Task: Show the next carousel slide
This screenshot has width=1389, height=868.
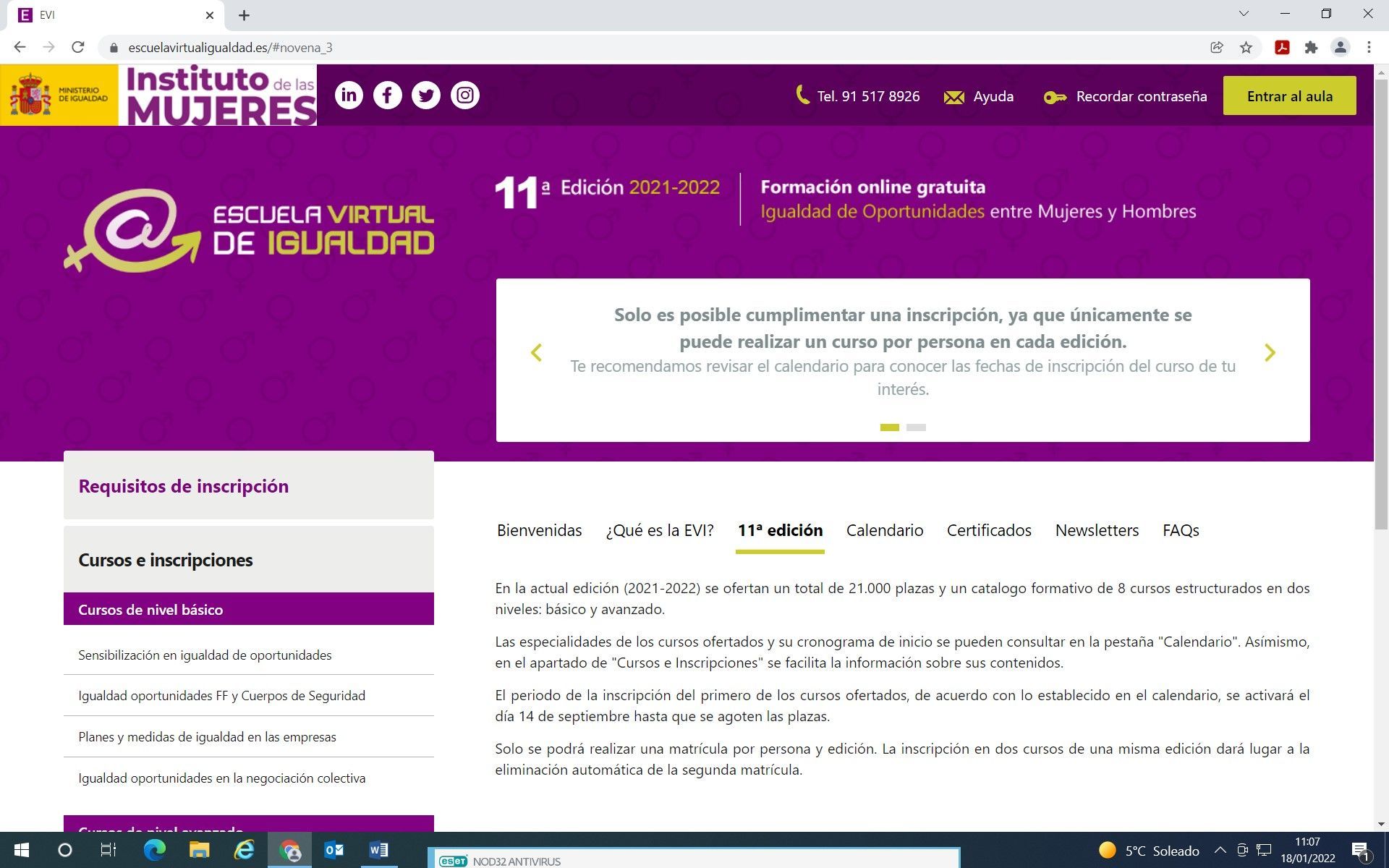Action: click(1270, 352)
